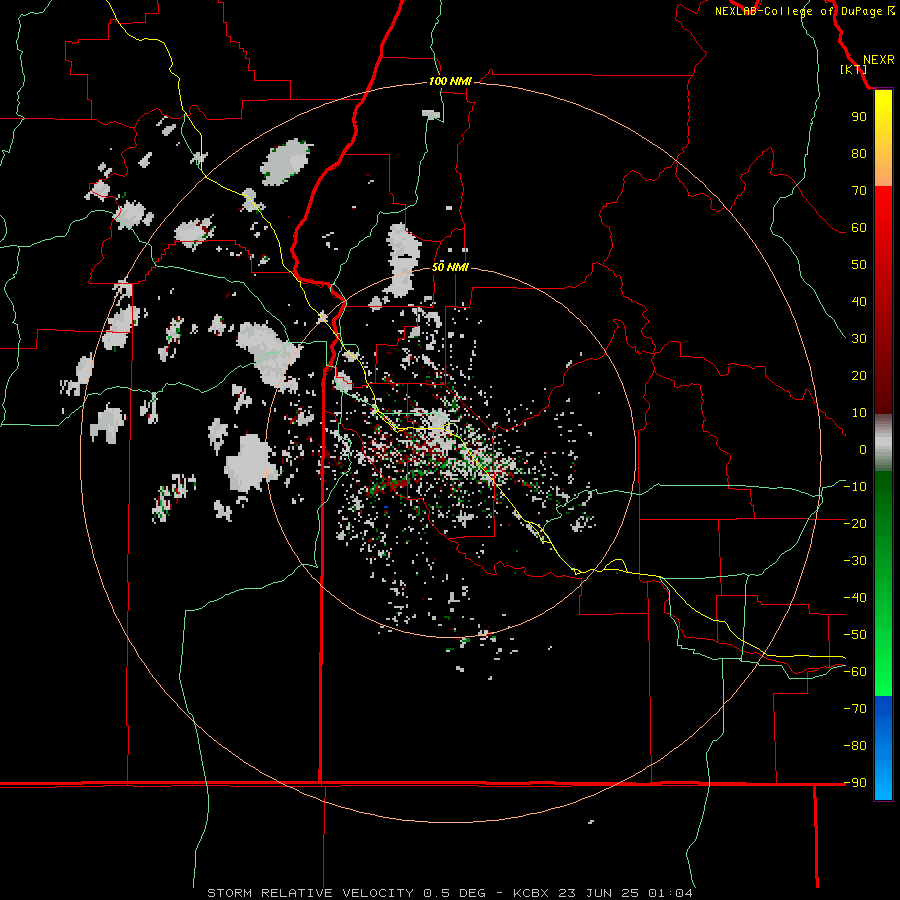
Task: Click the 20 value on the velocity scale
Action: [859, 376]
